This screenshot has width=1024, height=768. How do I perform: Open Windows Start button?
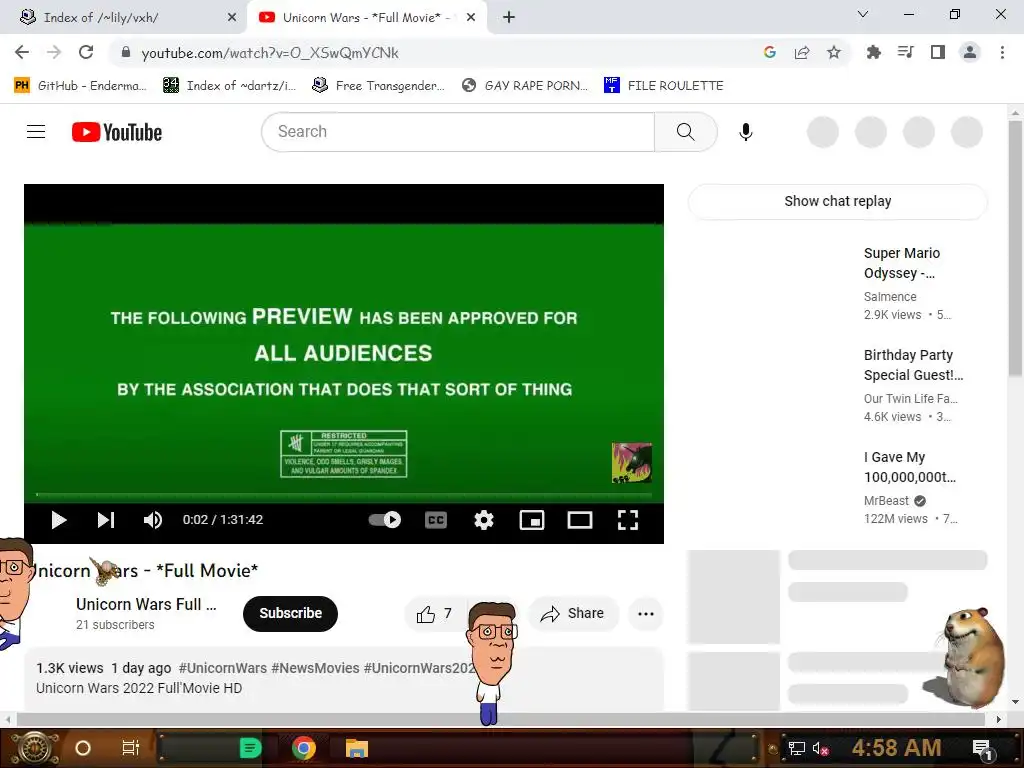click(x=35, y=748)
